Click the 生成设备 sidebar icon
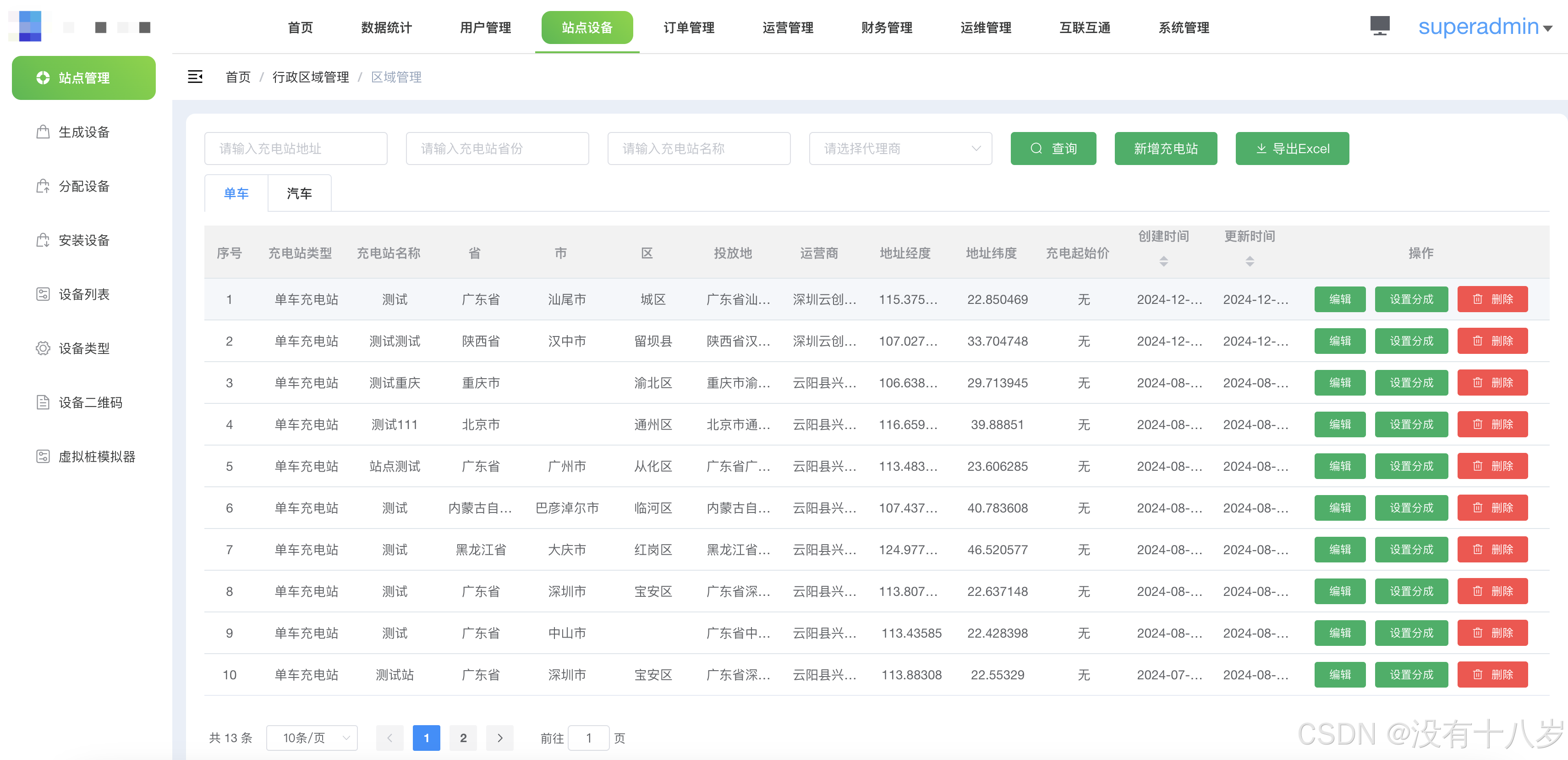This screenshot has height=760, width=1568. point(43,132)
